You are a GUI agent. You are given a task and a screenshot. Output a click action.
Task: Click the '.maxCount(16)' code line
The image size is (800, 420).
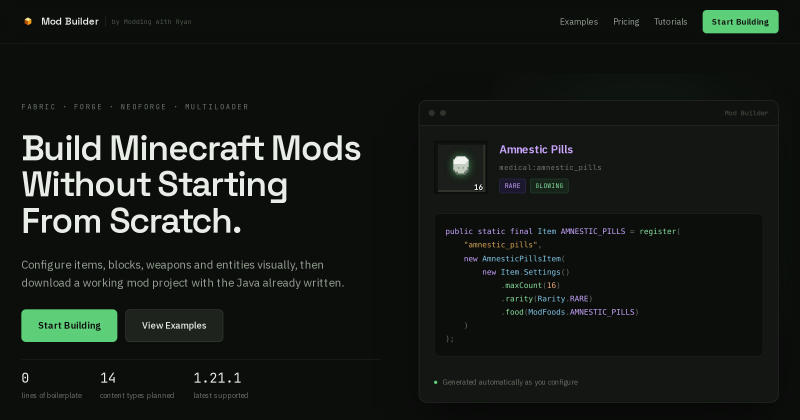(531, 285)
